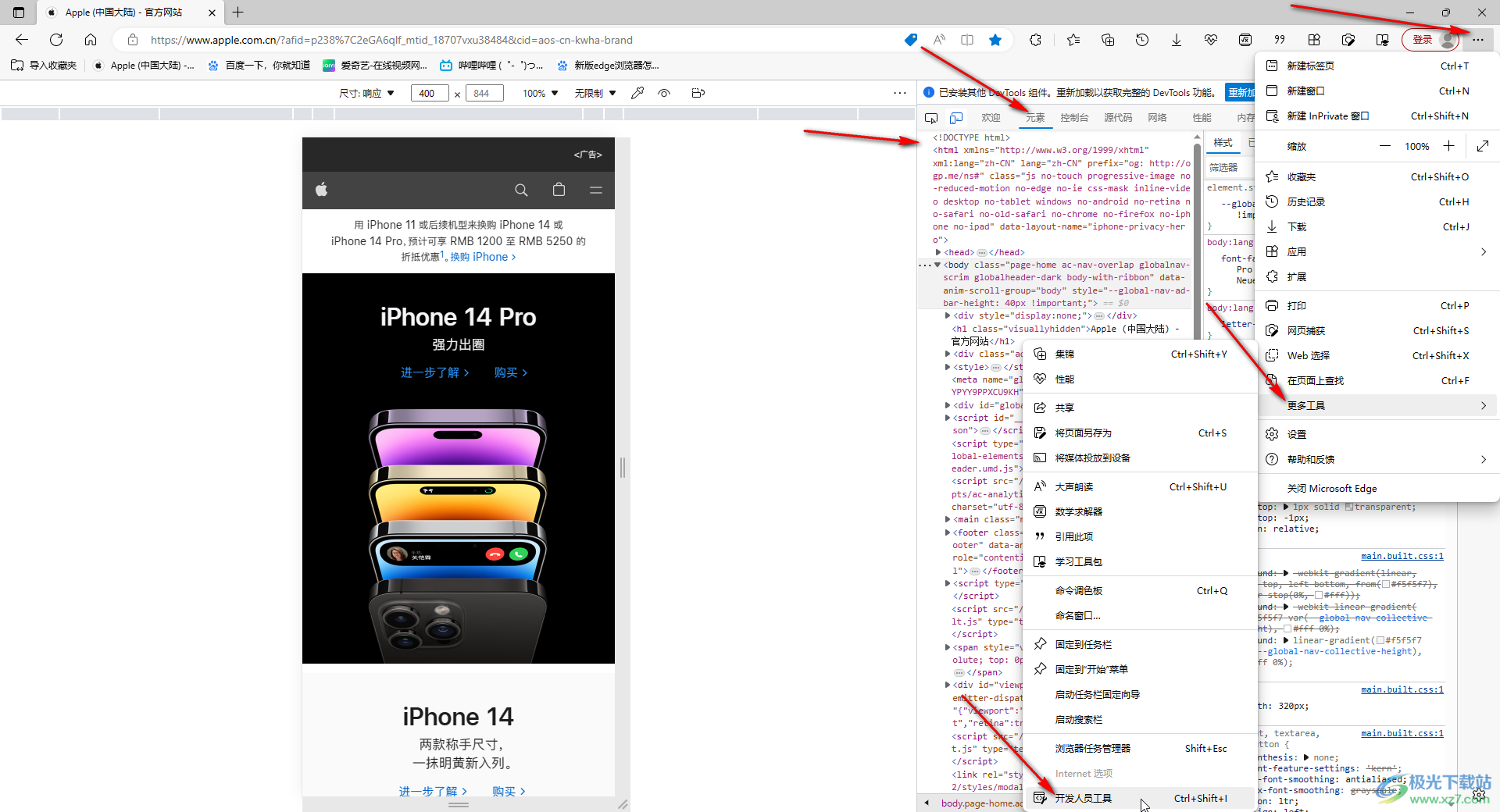Collapse the body element in DOM tree
This screenshot has height=812, width=1500.
coord(937,265)
